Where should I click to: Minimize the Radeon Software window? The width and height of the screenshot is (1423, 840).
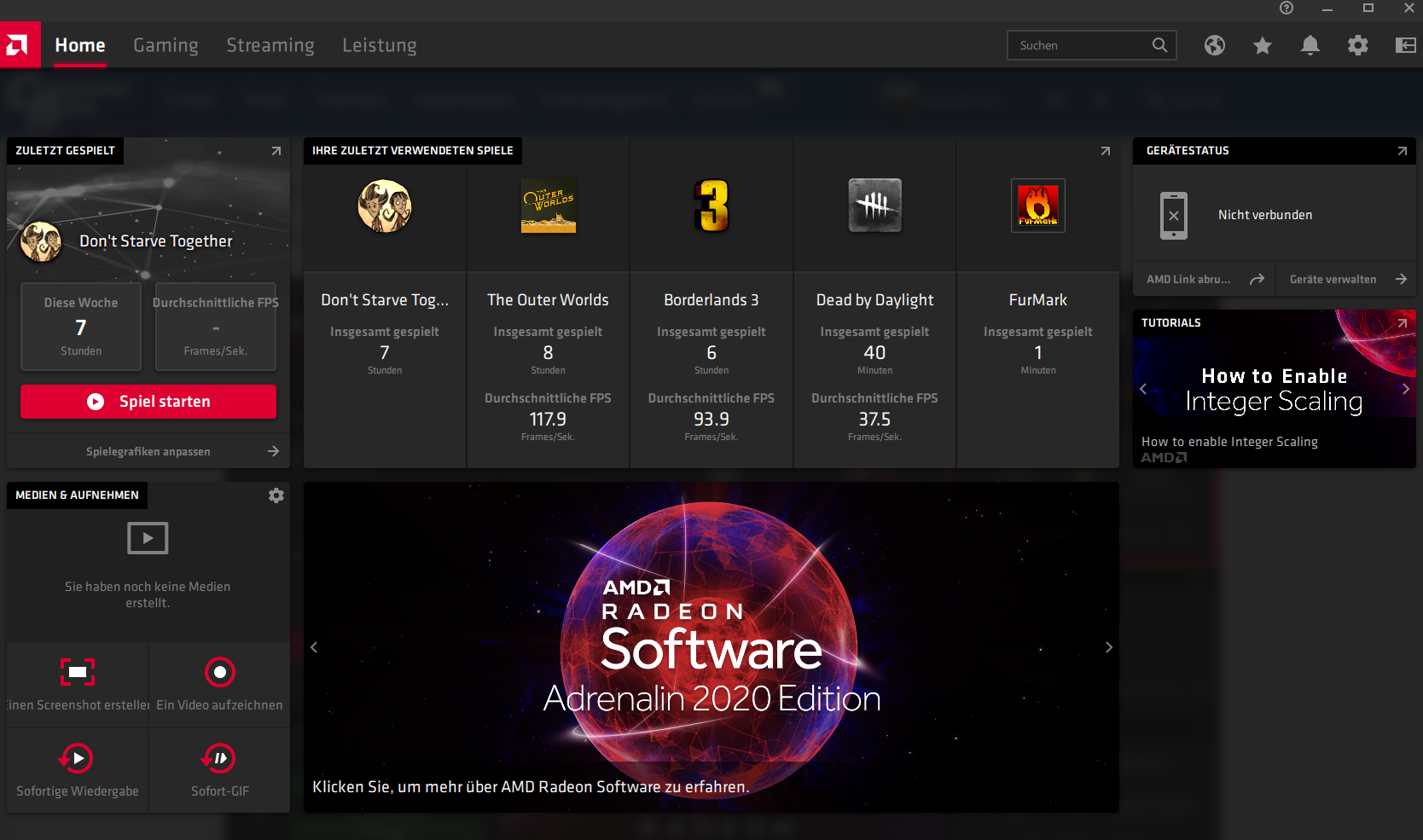tap(1327, 9)
